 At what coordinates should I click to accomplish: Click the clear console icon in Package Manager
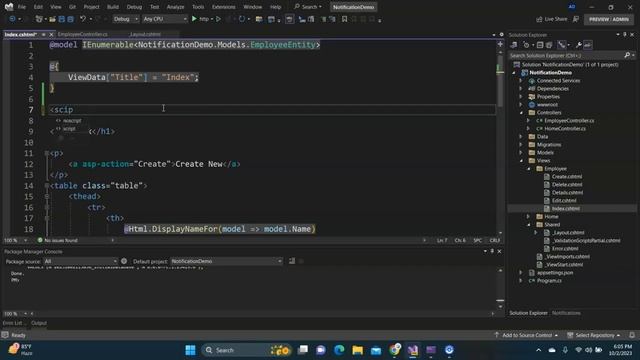(292, 261)
